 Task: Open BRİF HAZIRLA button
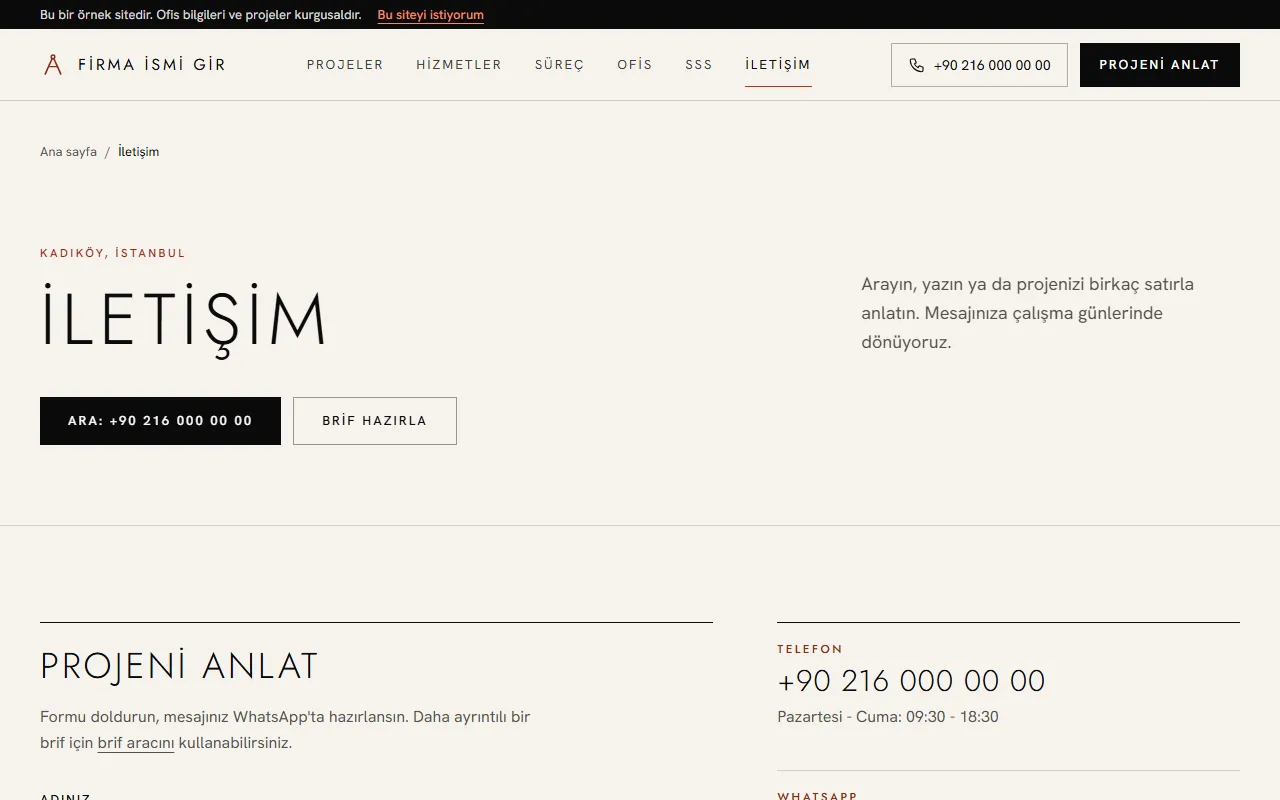coord(375,421)
